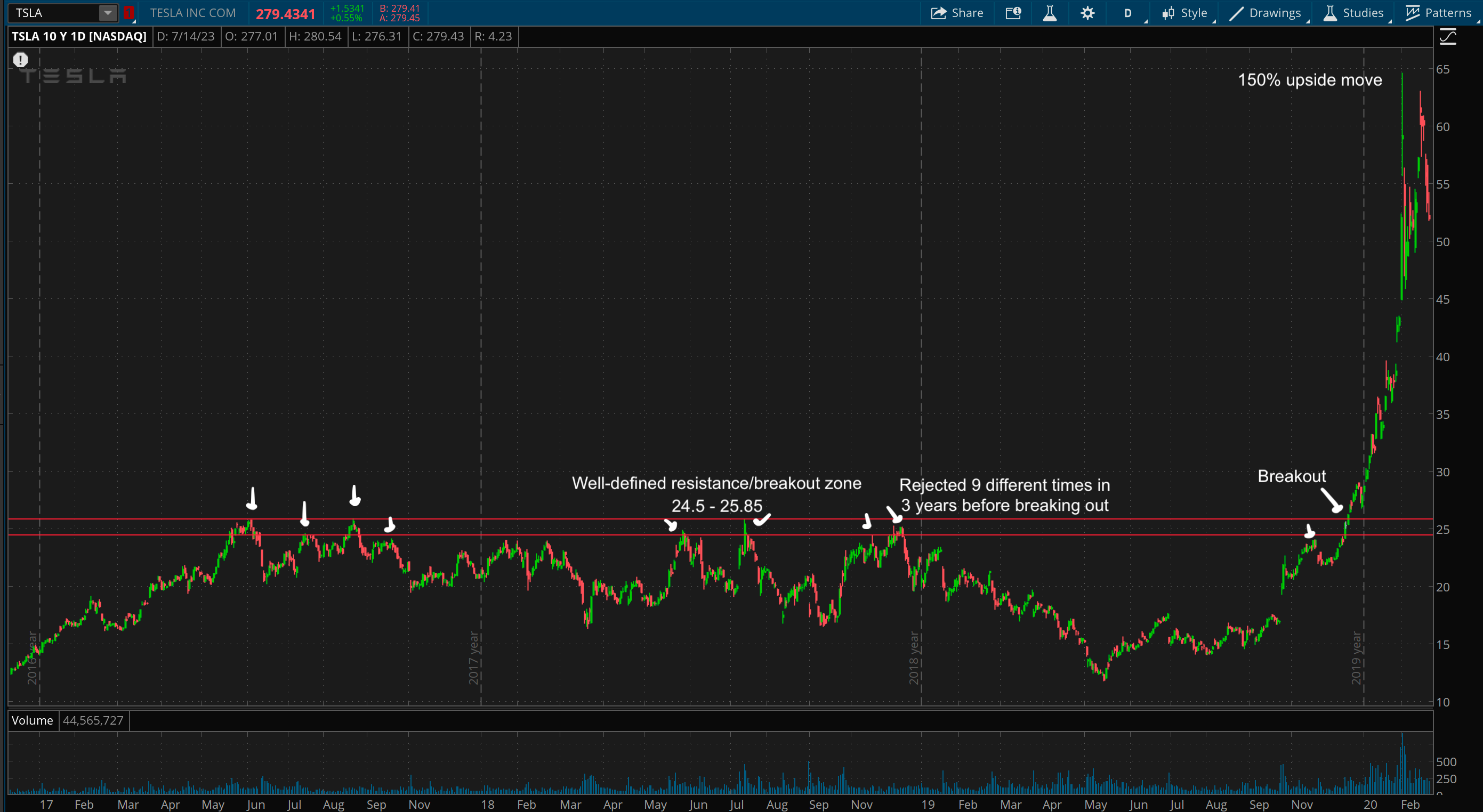Viewport: 1483px width, 812px height.
Task: Click the Share button in the toolbar
Action: [957, 13]
